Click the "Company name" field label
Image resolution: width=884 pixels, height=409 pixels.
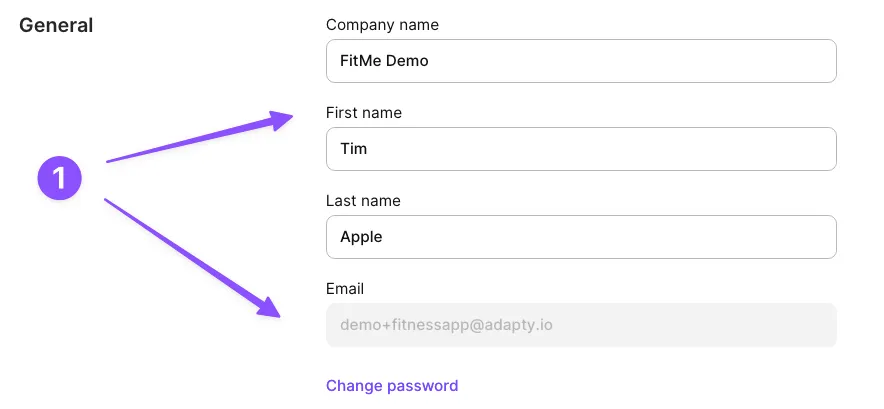coord(382,25)
